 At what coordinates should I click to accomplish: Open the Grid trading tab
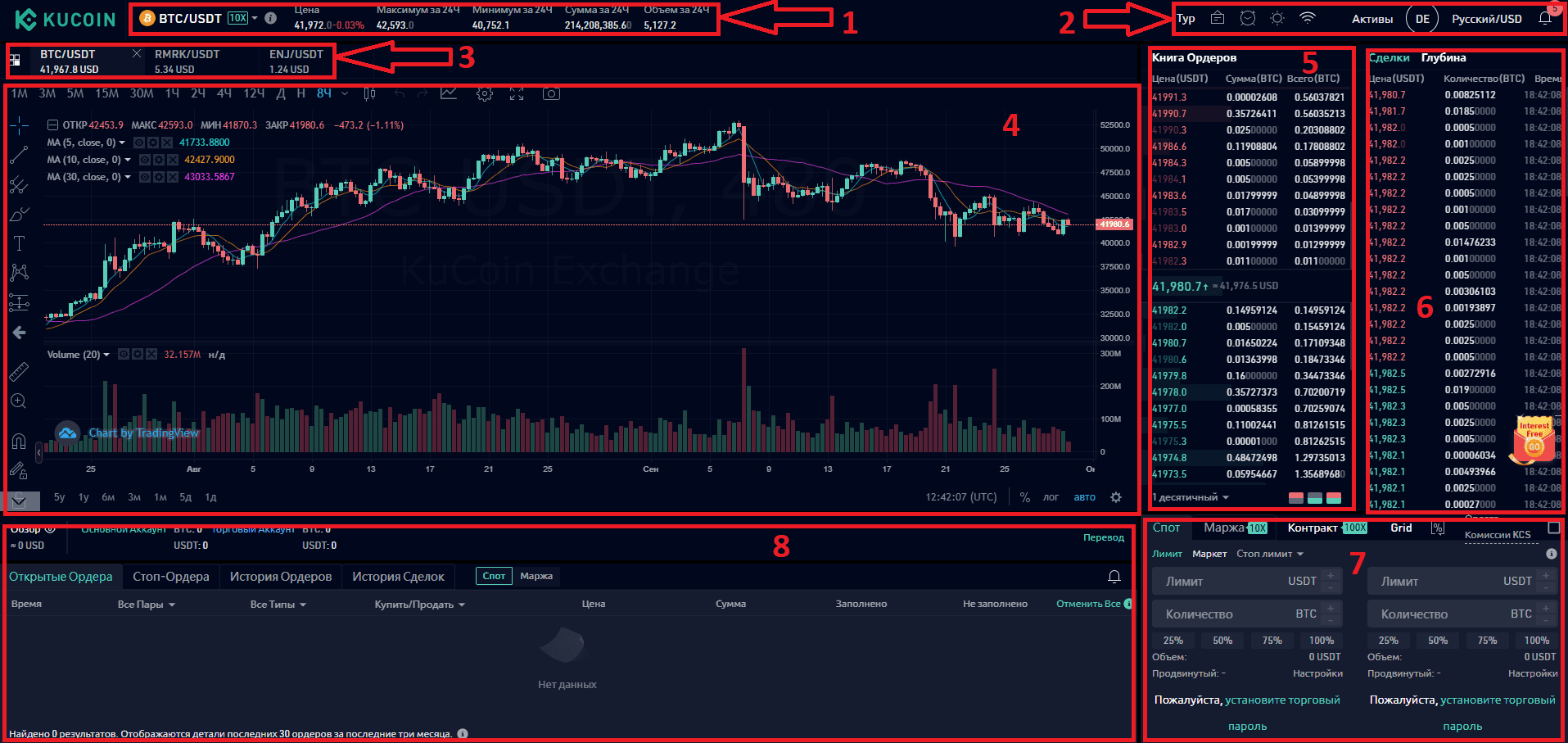1401,528
